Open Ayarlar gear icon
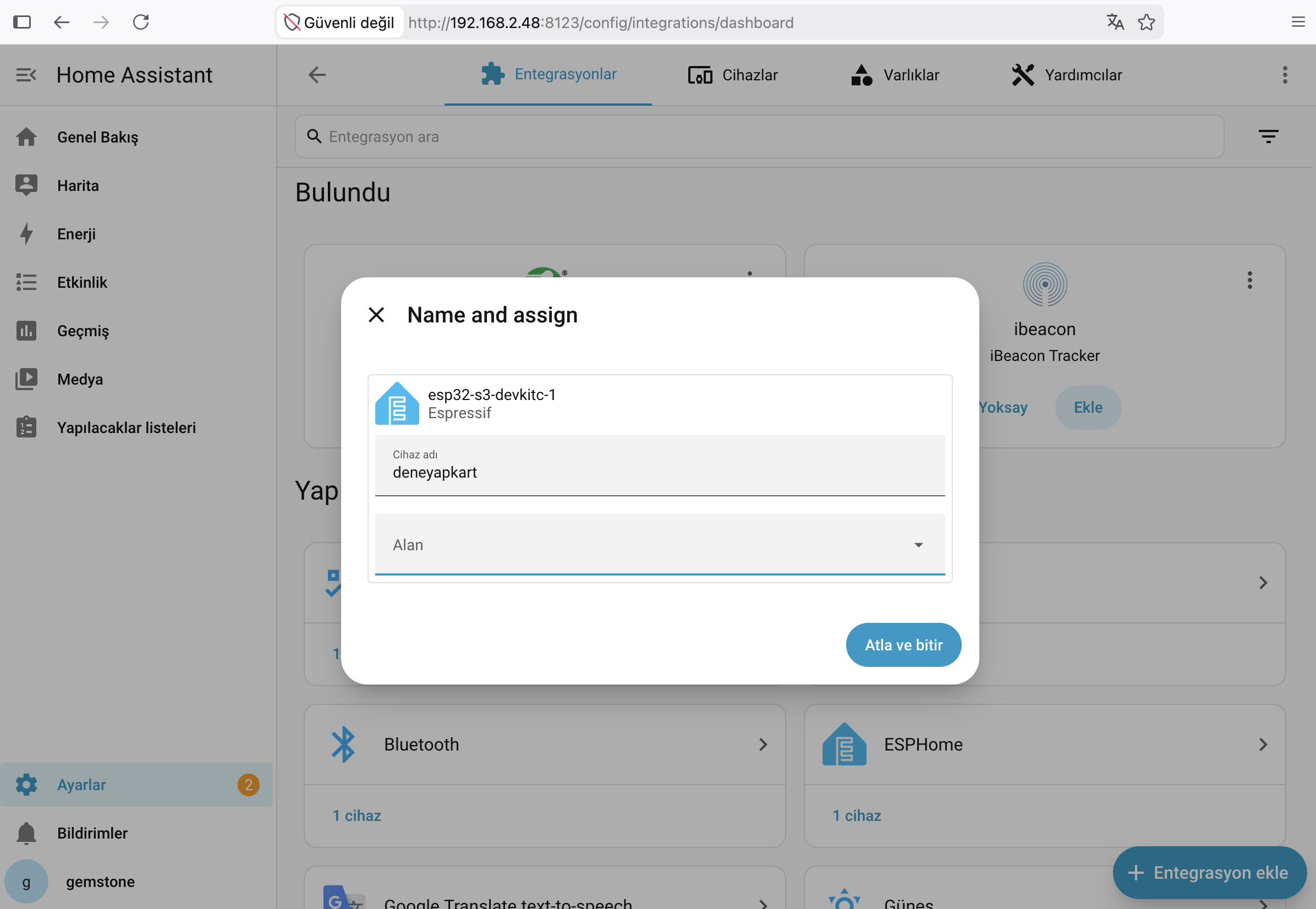 [x=26, y=785]
